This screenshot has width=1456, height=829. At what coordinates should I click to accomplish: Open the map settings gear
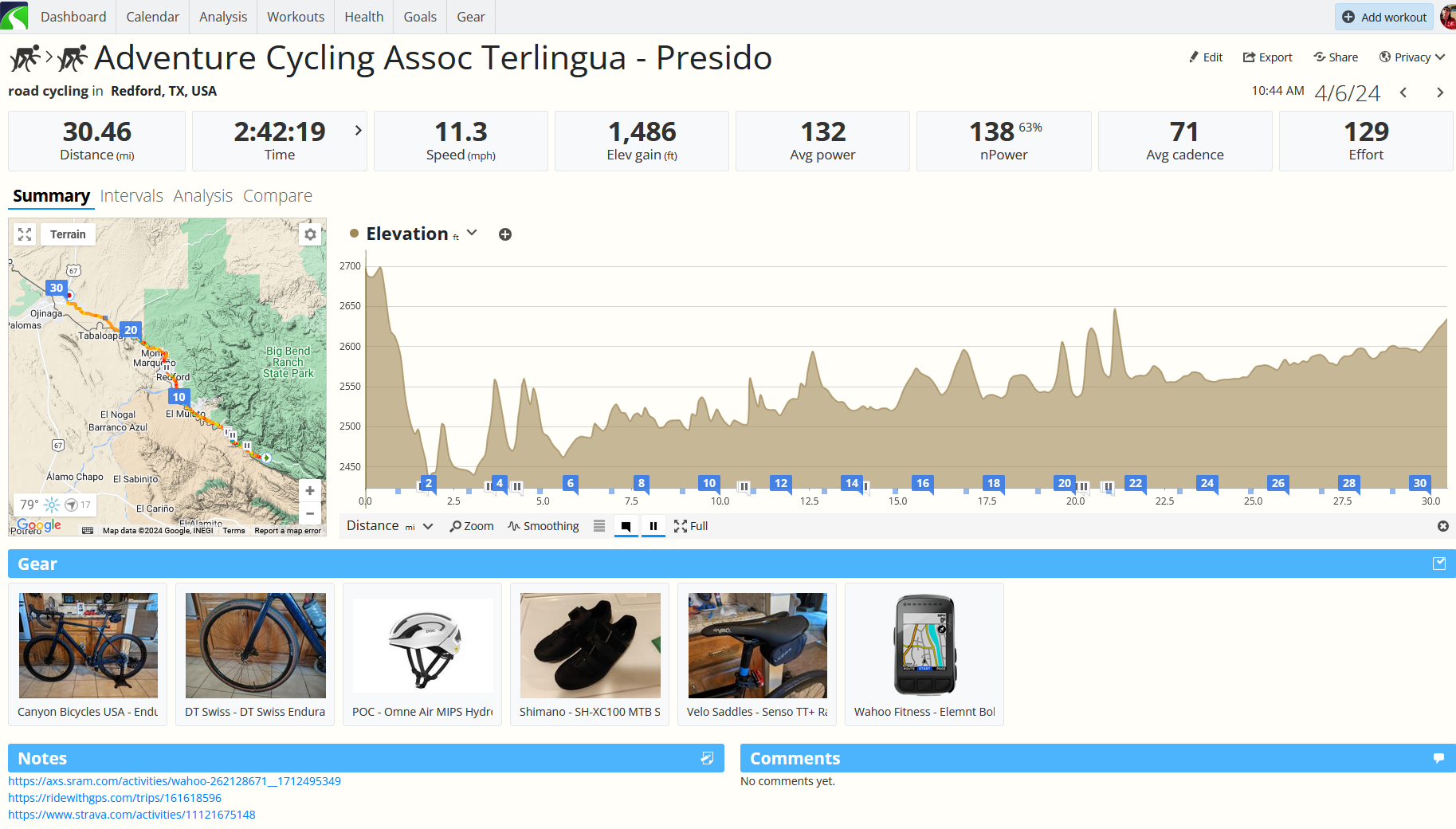310,234
